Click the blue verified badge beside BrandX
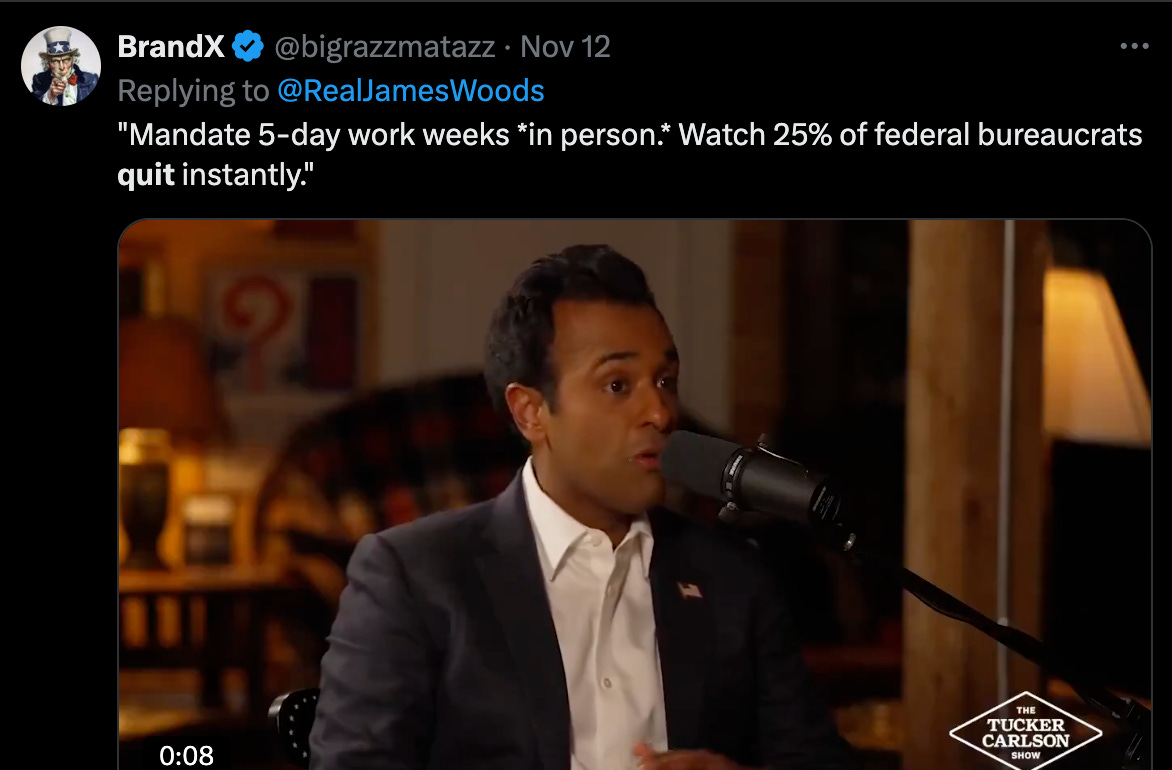The height and width of the screenshot is (770, 1172). click(247, 46)
